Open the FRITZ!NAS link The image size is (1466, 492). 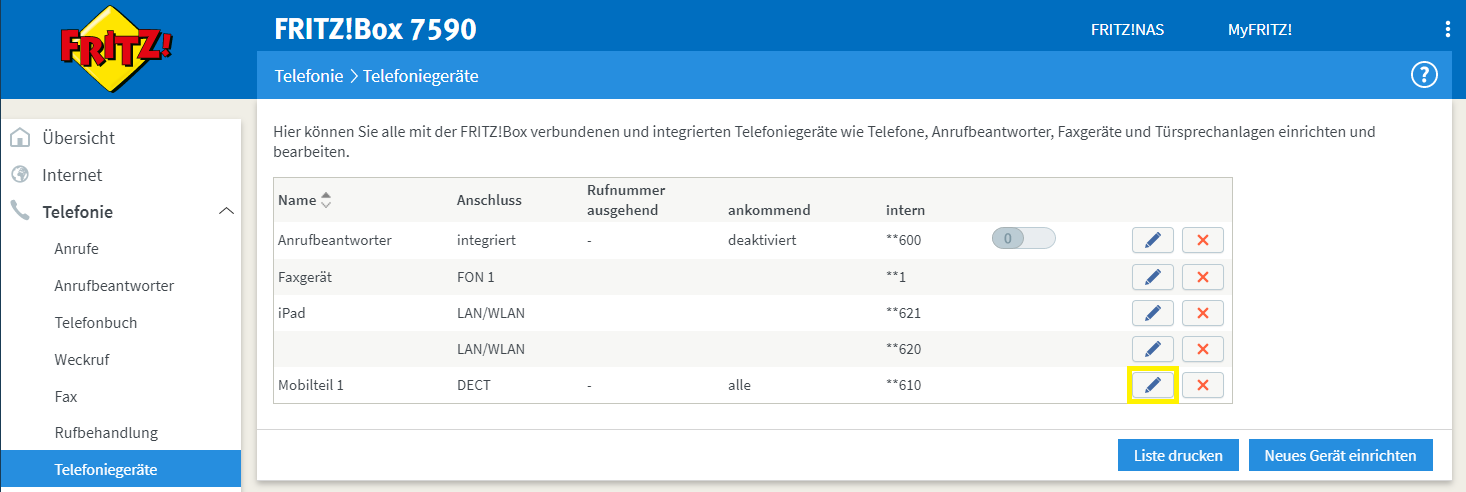click(x=1127, y=30)
